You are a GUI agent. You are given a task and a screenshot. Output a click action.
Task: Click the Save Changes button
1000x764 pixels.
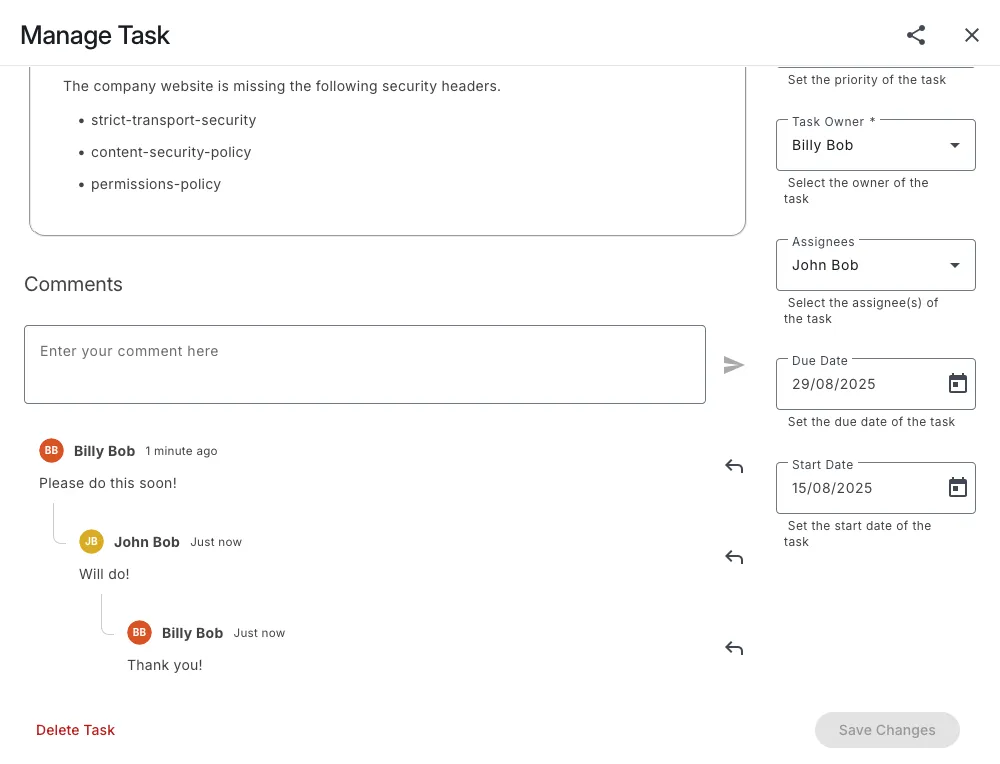tap(886, 730)
